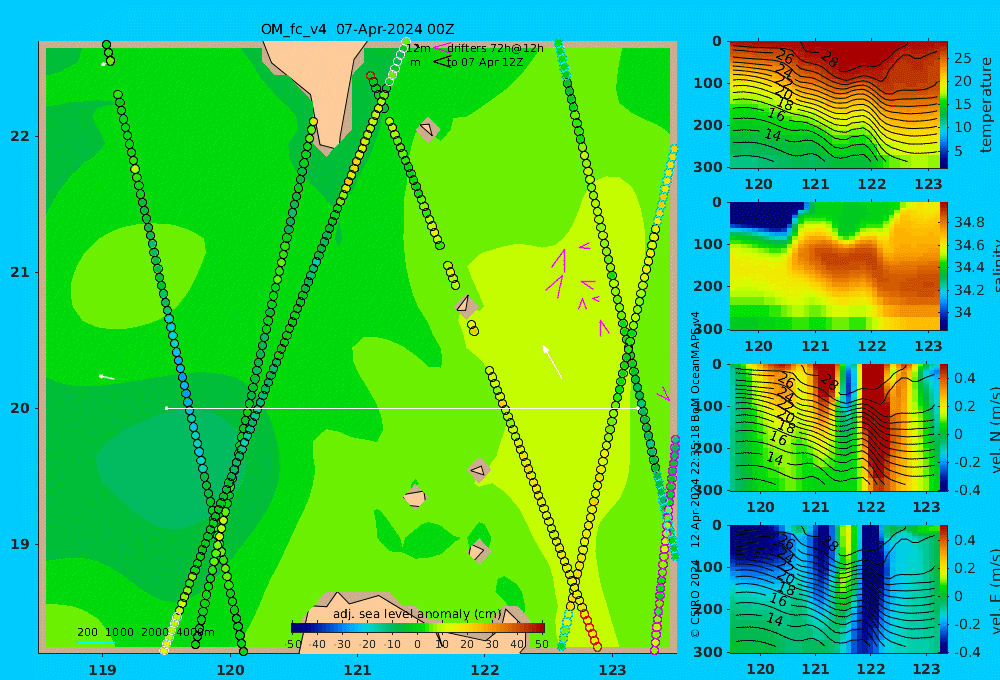Click the sea level anomaly colorbar
Image resolution: width=1000 pixels, height=680 pixels.
click(x=418, y=628)
